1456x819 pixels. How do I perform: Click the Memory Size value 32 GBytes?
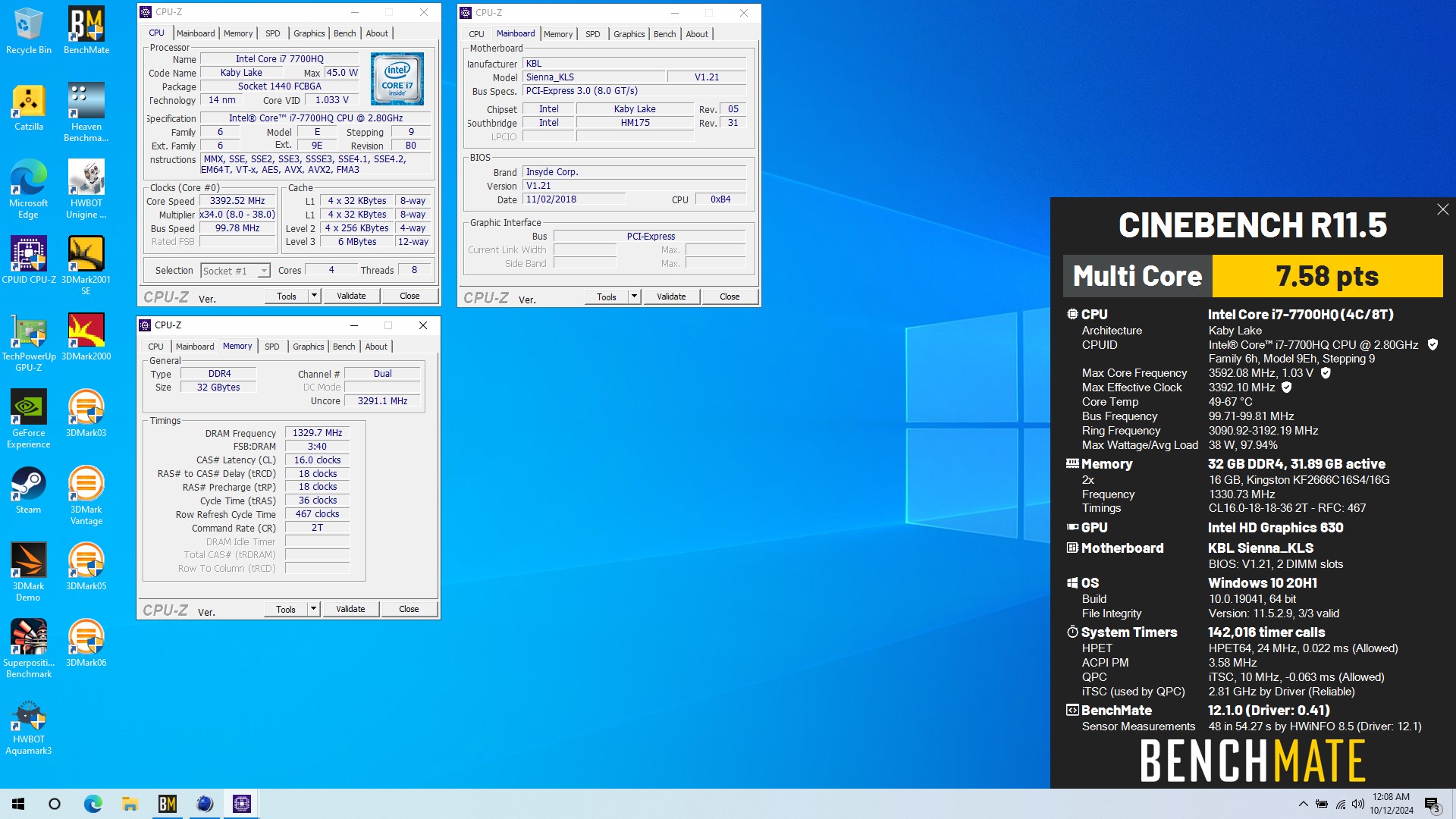[218, 388]
